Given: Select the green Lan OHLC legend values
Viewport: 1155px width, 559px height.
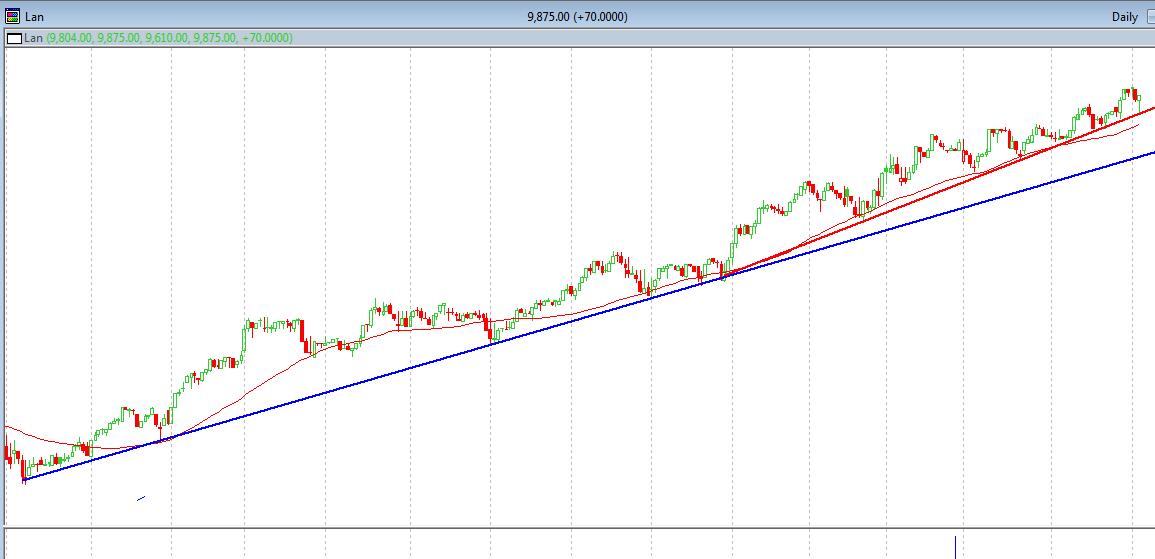Looking at the screenshot, I should 170,38.
